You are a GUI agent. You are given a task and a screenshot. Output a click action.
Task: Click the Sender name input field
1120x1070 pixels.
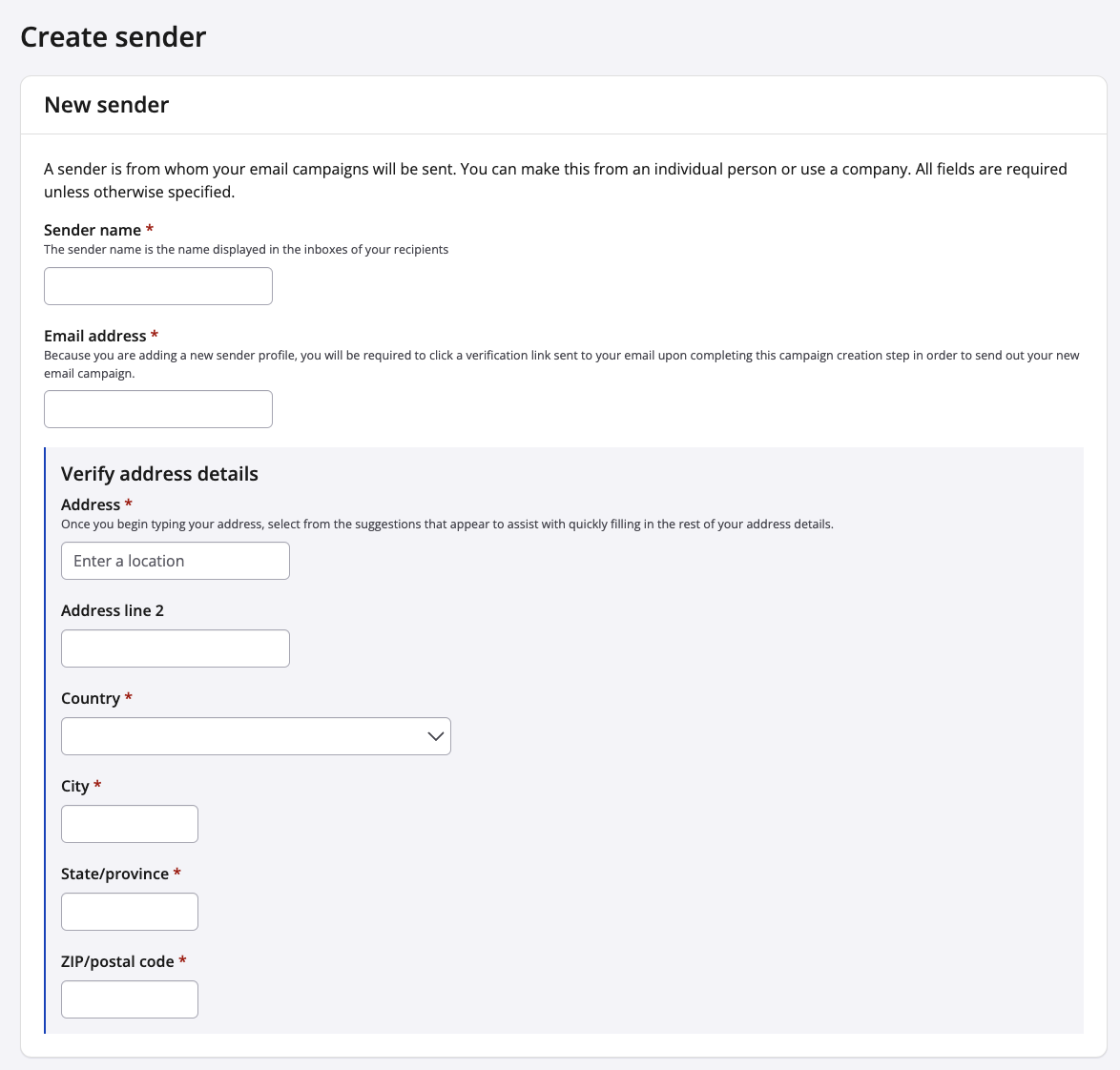click(158, 286)
